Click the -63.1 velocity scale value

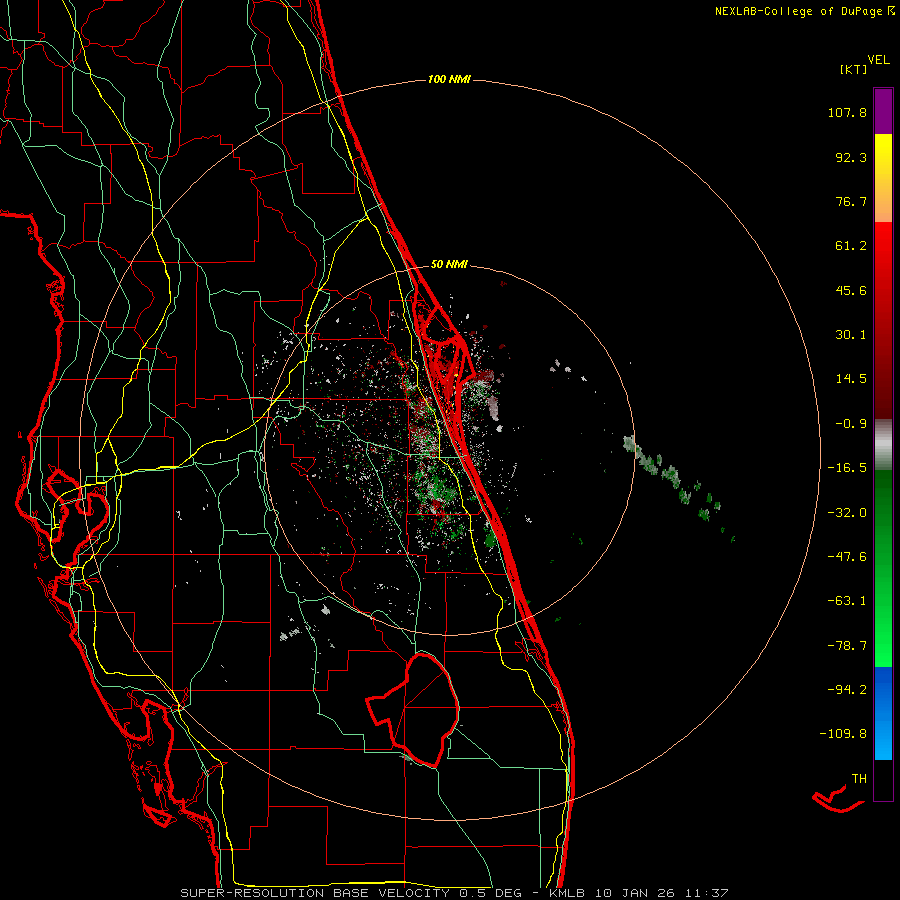pyautogui.click(x=847, y=601)
